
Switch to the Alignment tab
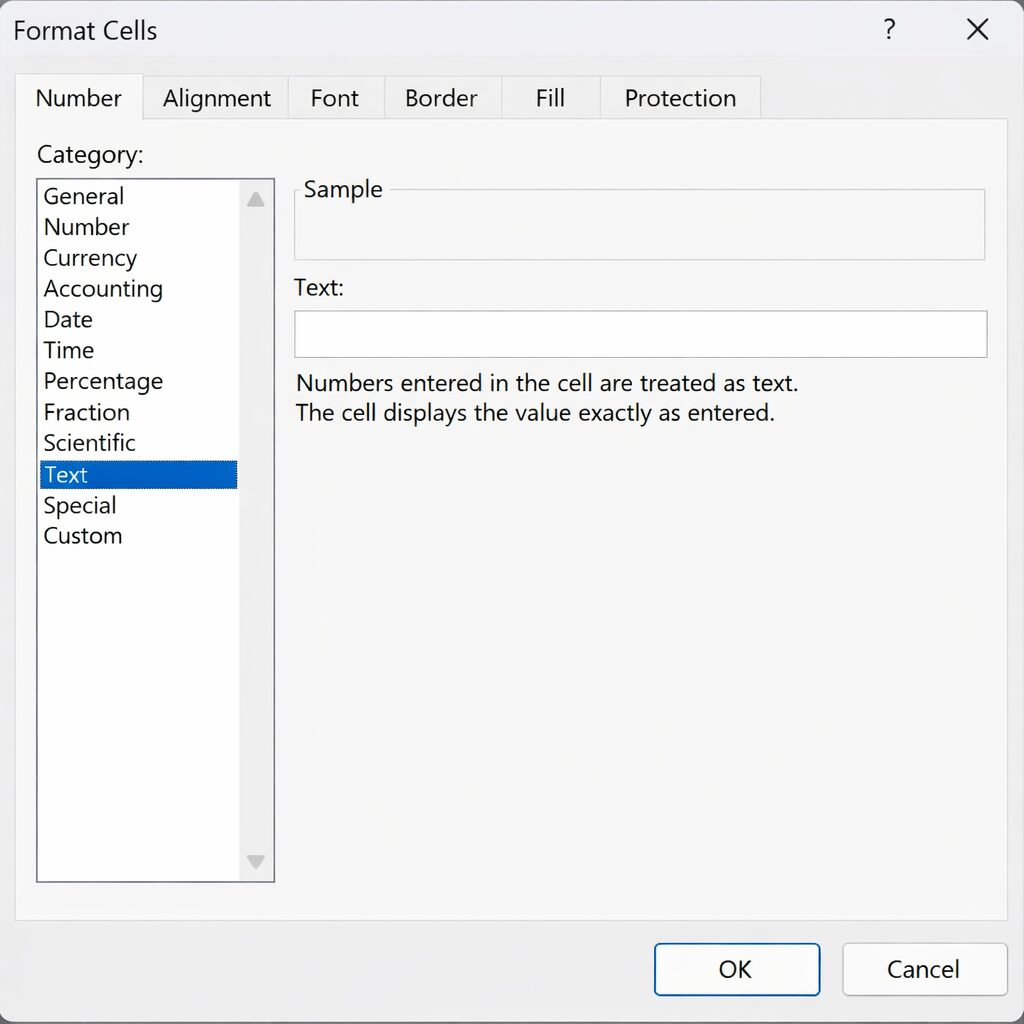[x=216, y=98]
